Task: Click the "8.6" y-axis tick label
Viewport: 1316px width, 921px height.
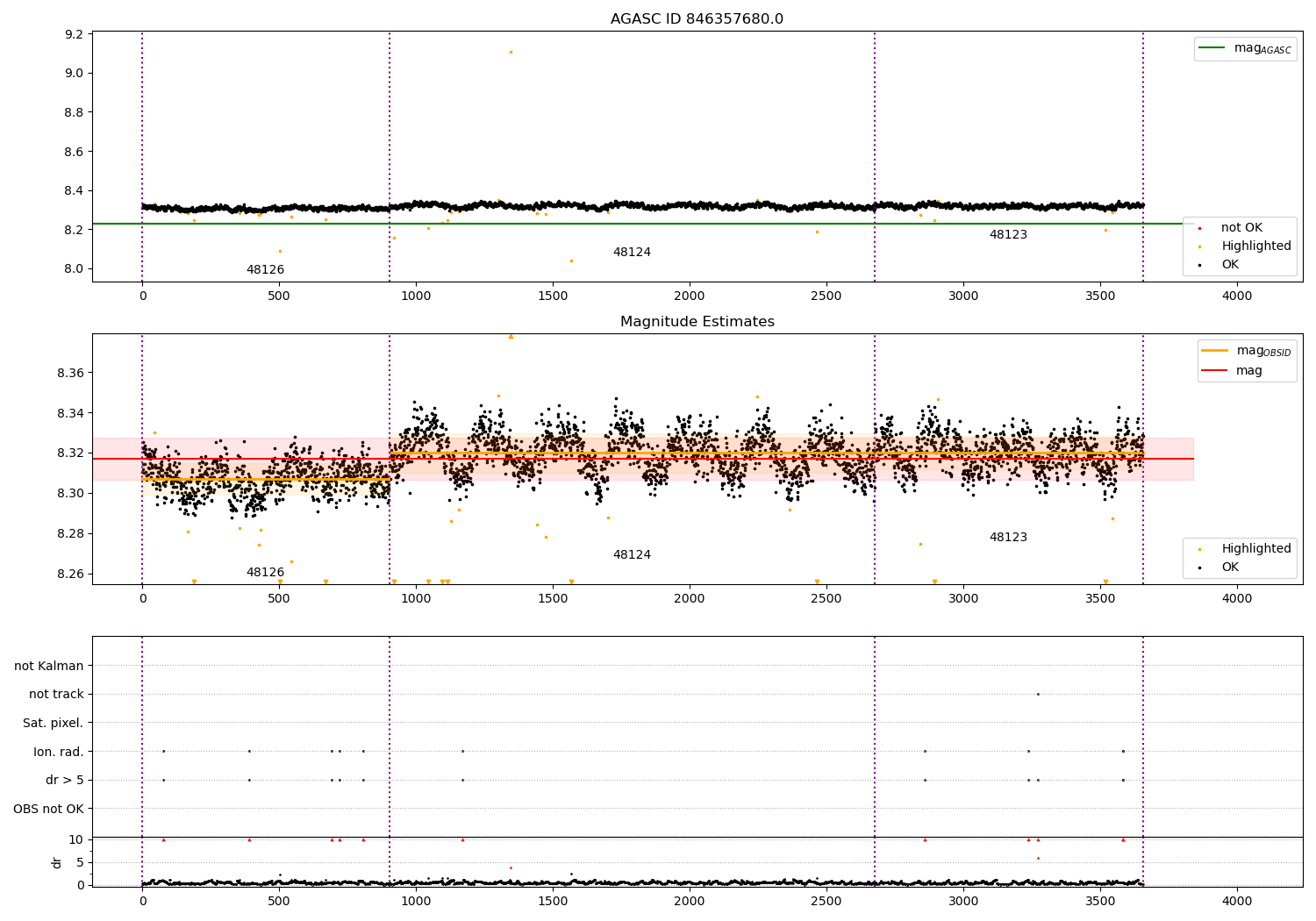Action: [75, 152]
